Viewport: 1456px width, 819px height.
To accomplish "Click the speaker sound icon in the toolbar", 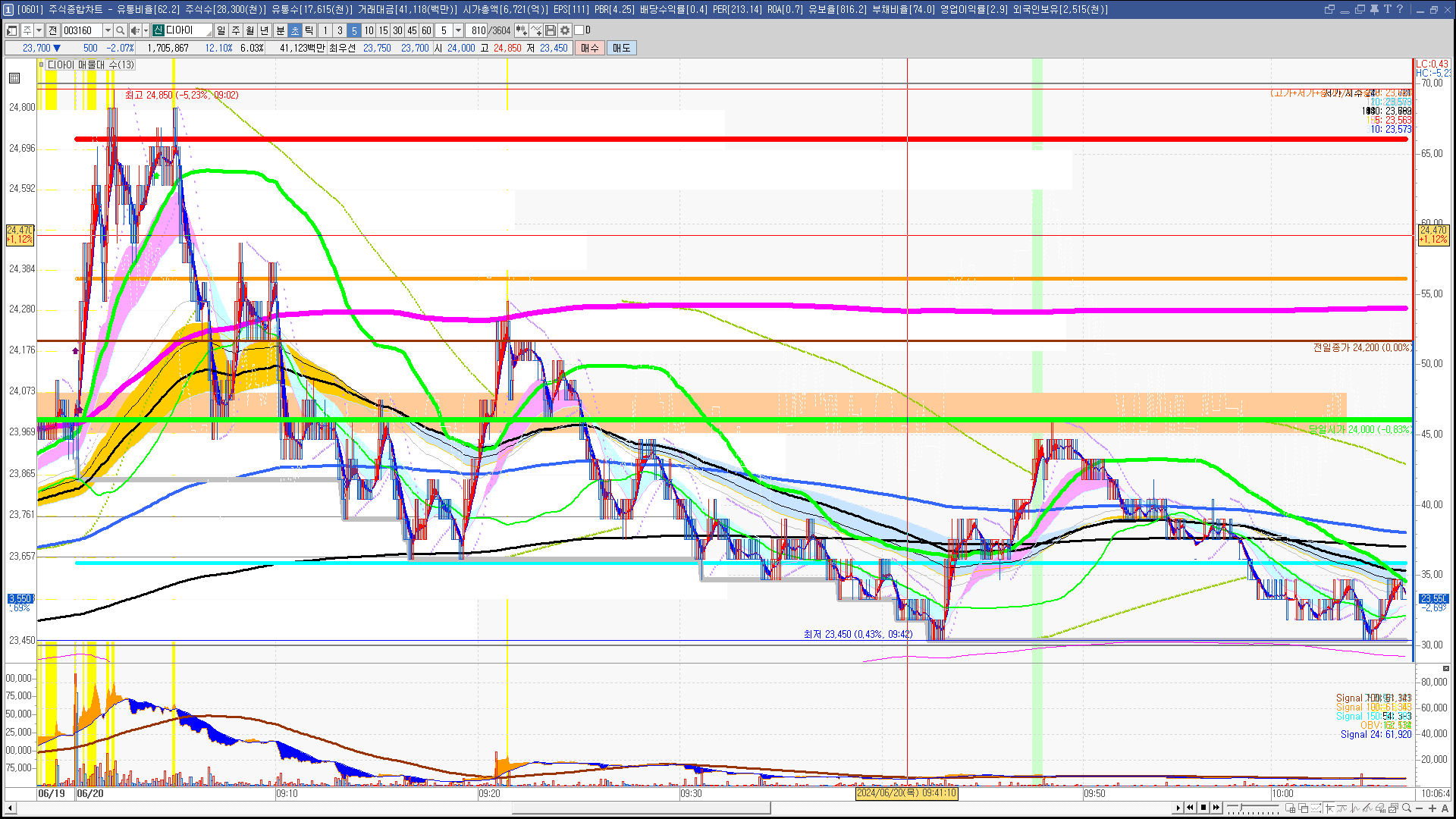I will 135,30.
